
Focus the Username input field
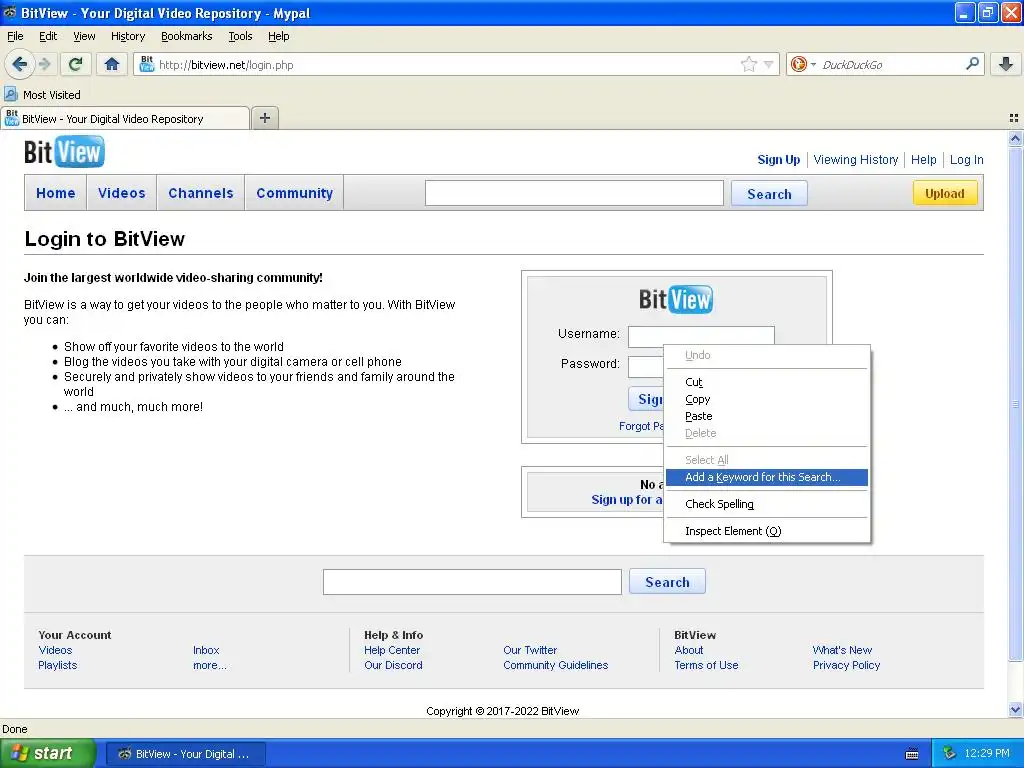coord(701,335)
